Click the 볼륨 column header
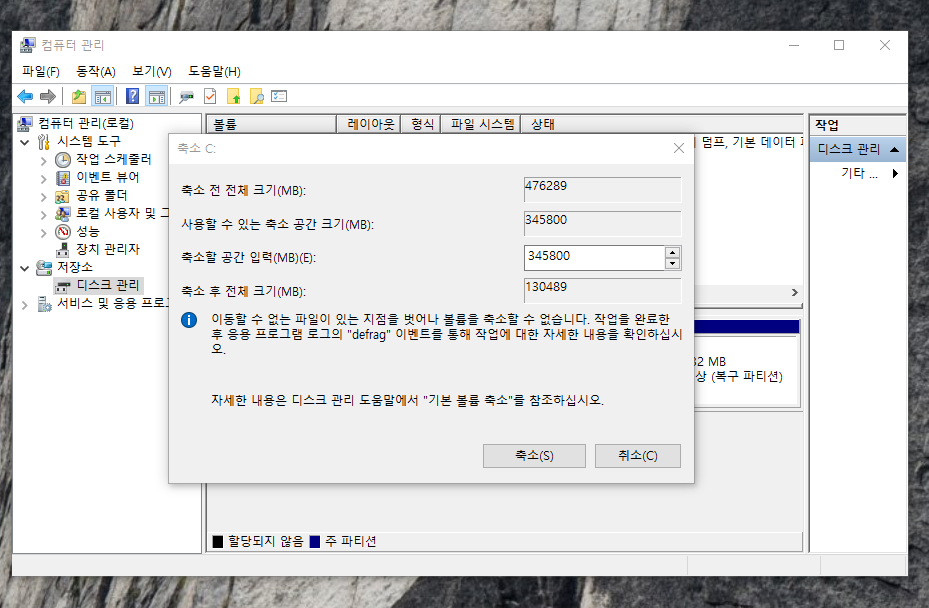 271,124
